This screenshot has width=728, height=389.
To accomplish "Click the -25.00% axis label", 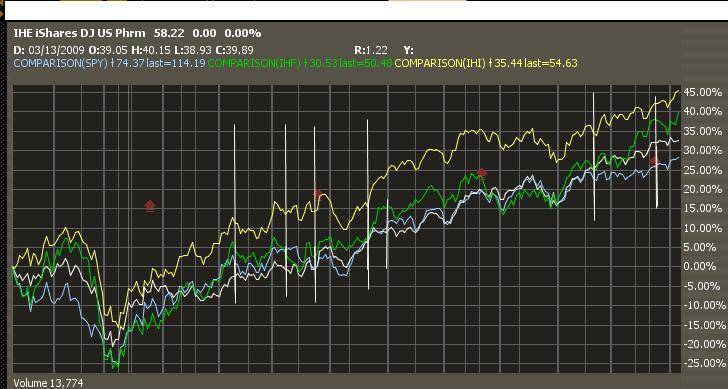I will [x=703, y=363].
